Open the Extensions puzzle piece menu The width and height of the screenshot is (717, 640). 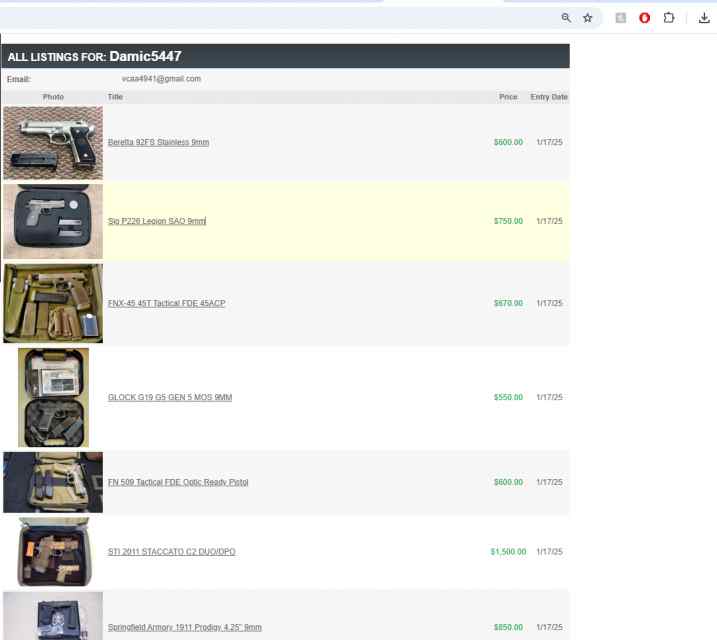[x=669, y=18]
